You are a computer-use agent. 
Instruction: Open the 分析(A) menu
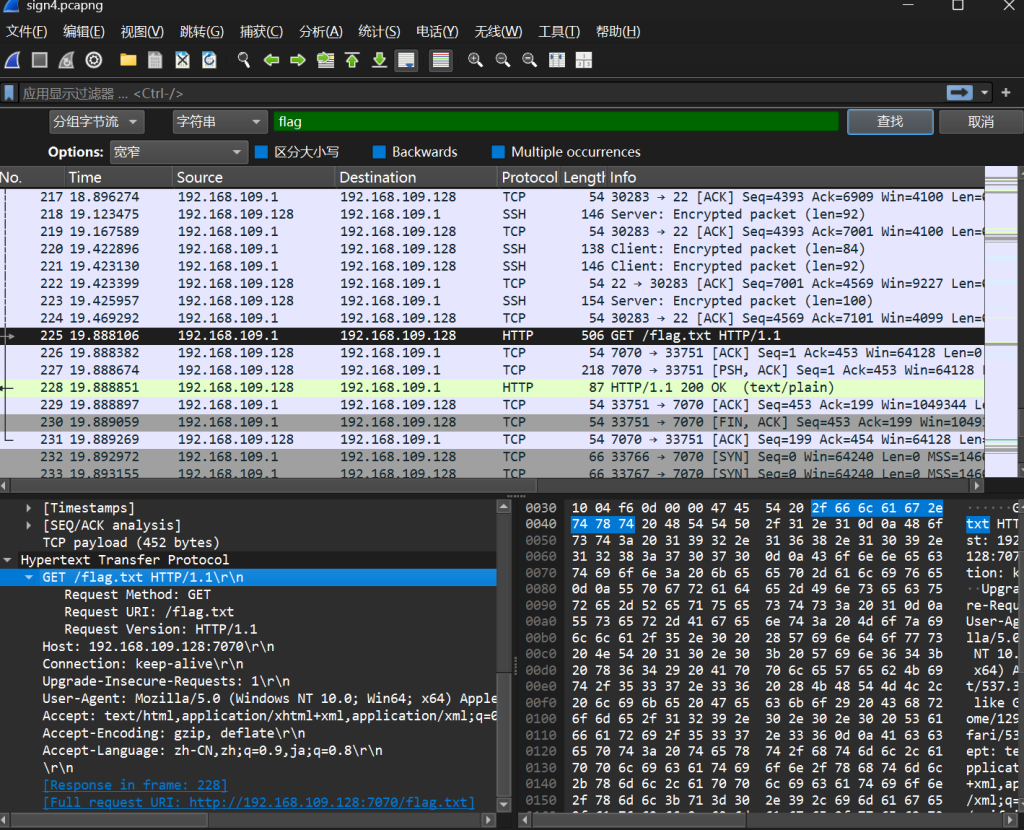[x=320, y=32]
